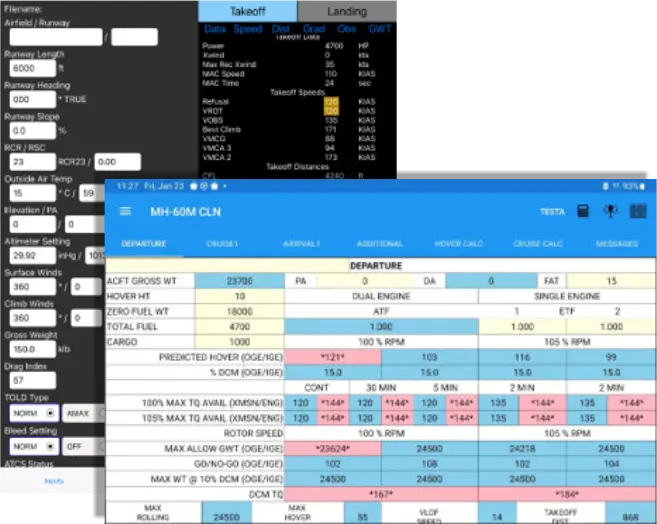The height and width of the screenshot is (524, 657).
Task: Edit the Runway Length field showing 6000
Action: coord(32,68)
